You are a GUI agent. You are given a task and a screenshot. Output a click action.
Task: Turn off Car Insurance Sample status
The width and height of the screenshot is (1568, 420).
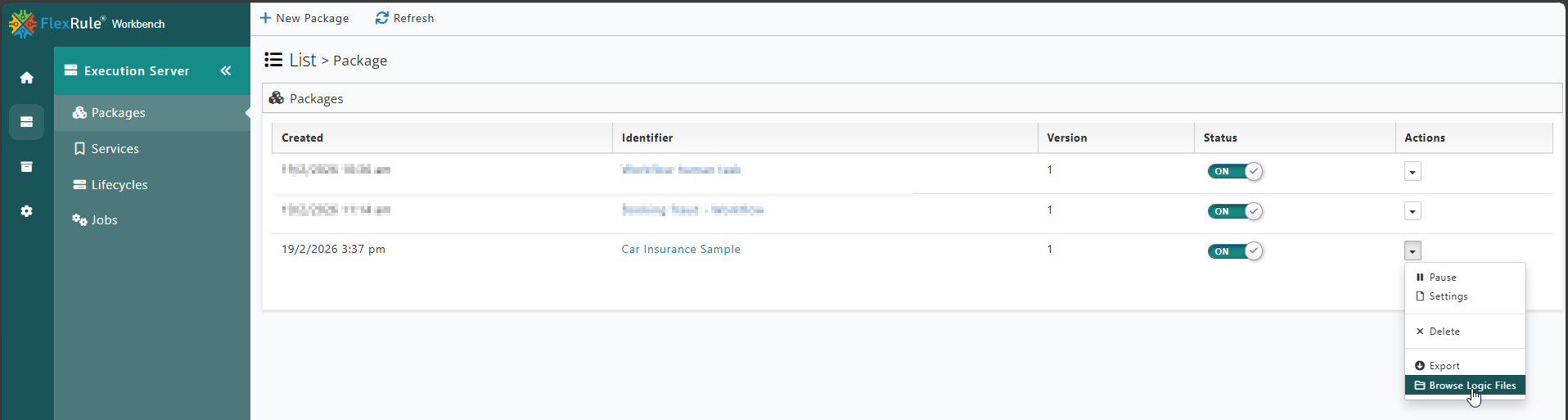[x=1235, y=251]
